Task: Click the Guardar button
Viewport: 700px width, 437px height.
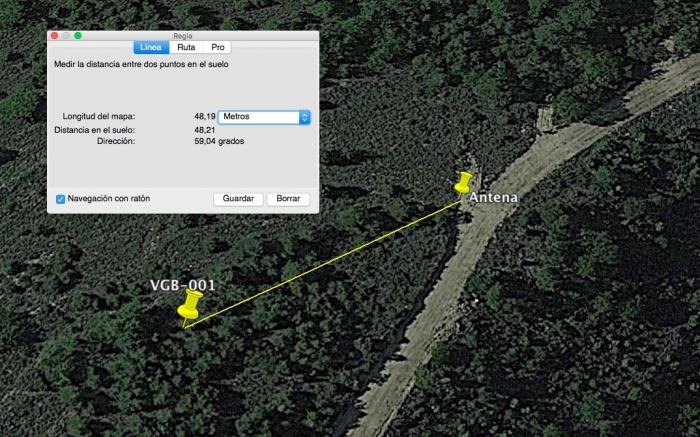Action: (238, 199)
